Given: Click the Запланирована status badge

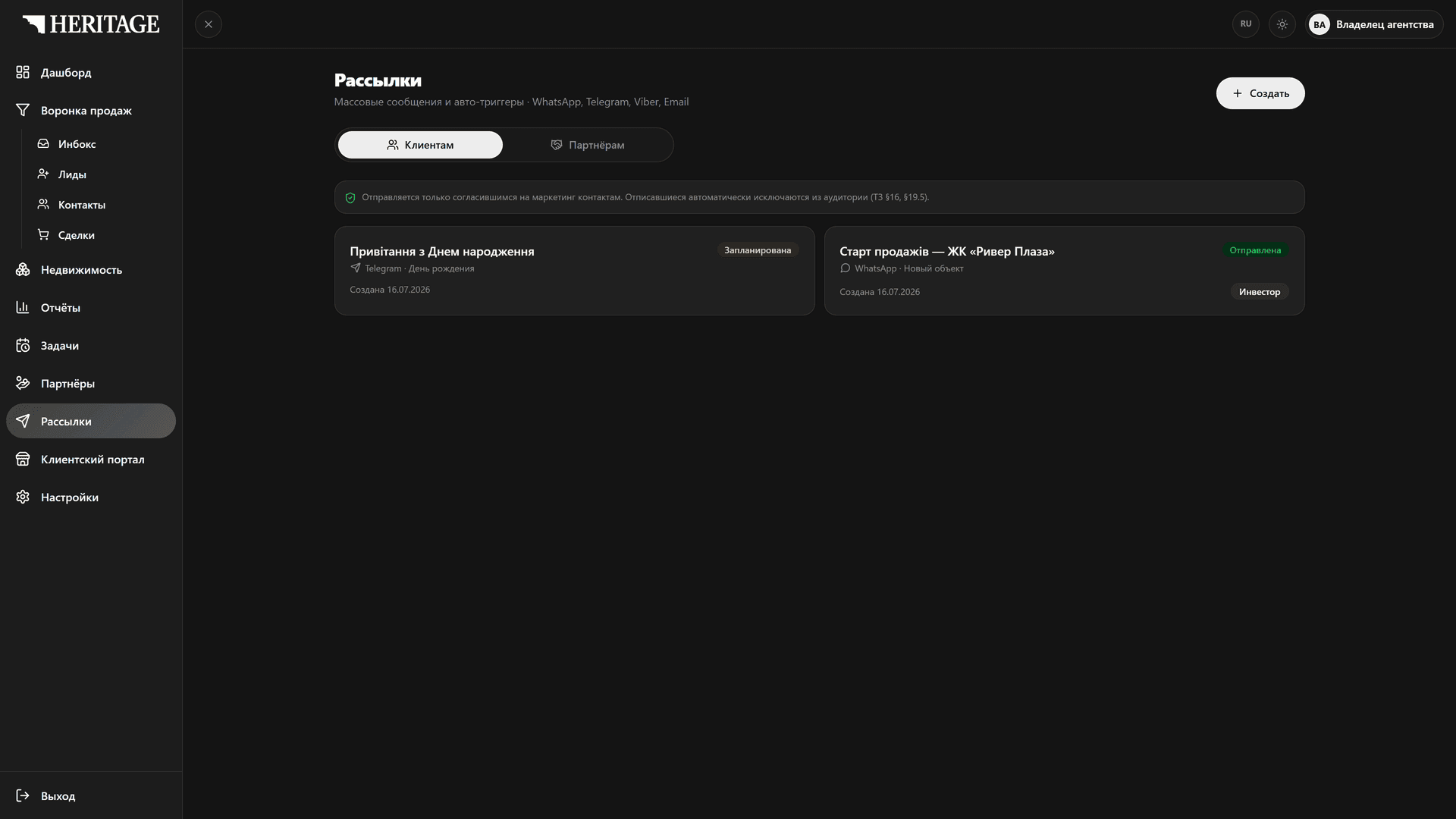Looking at the screenshot, I should [758, 250].
